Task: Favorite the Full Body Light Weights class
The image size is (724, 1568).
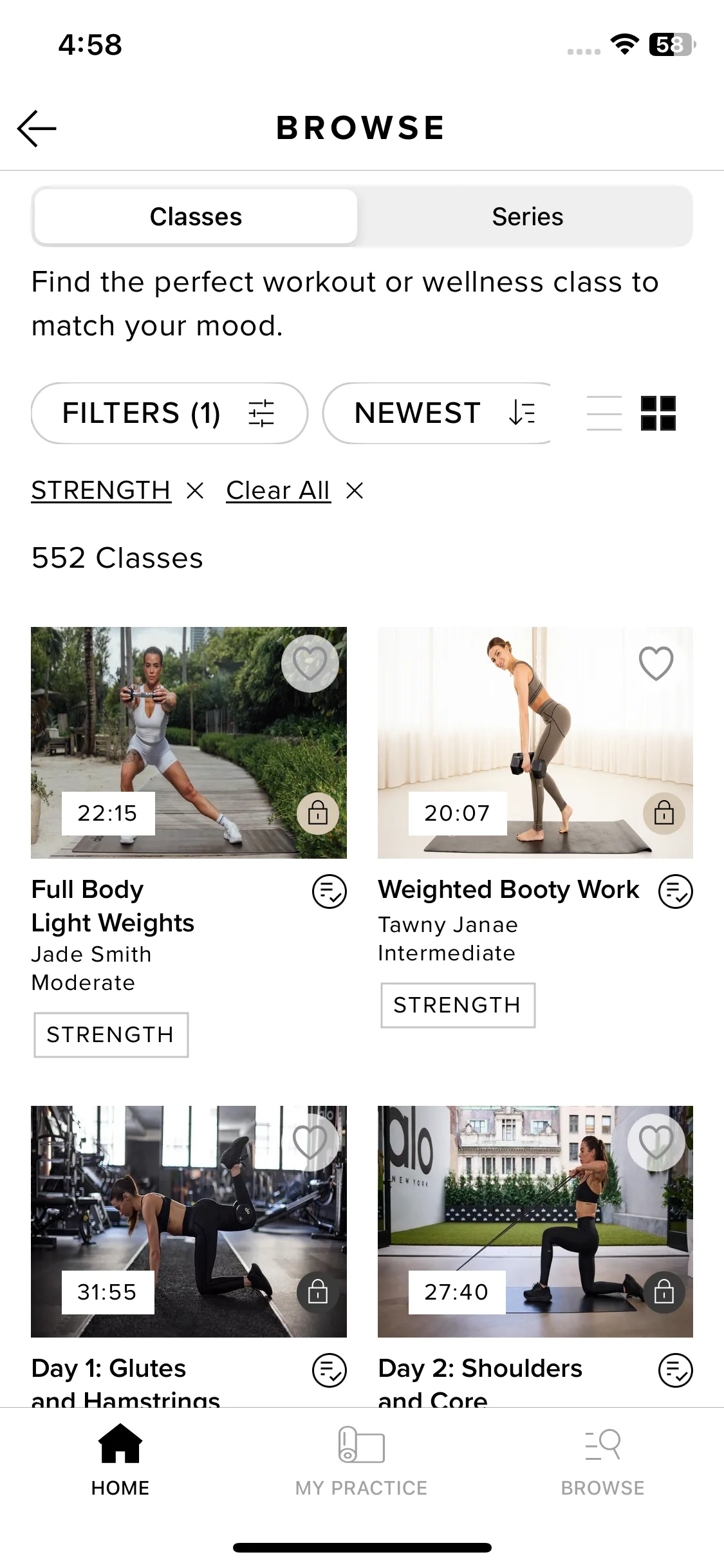Action: [310, 664]
